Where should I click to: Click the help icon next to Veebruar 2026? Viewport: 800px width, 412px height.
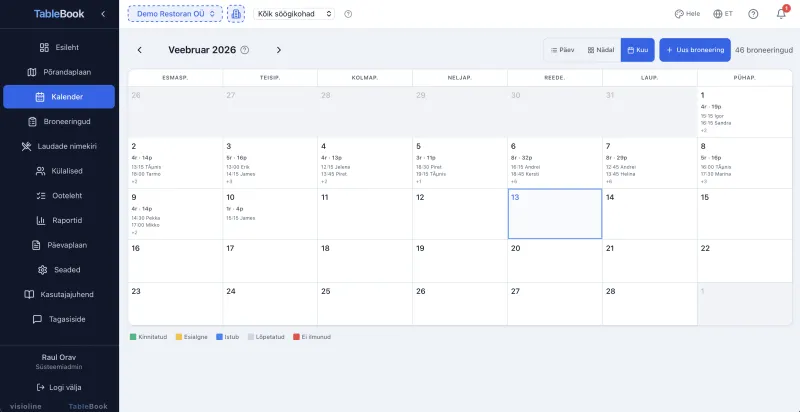(245, 50)
